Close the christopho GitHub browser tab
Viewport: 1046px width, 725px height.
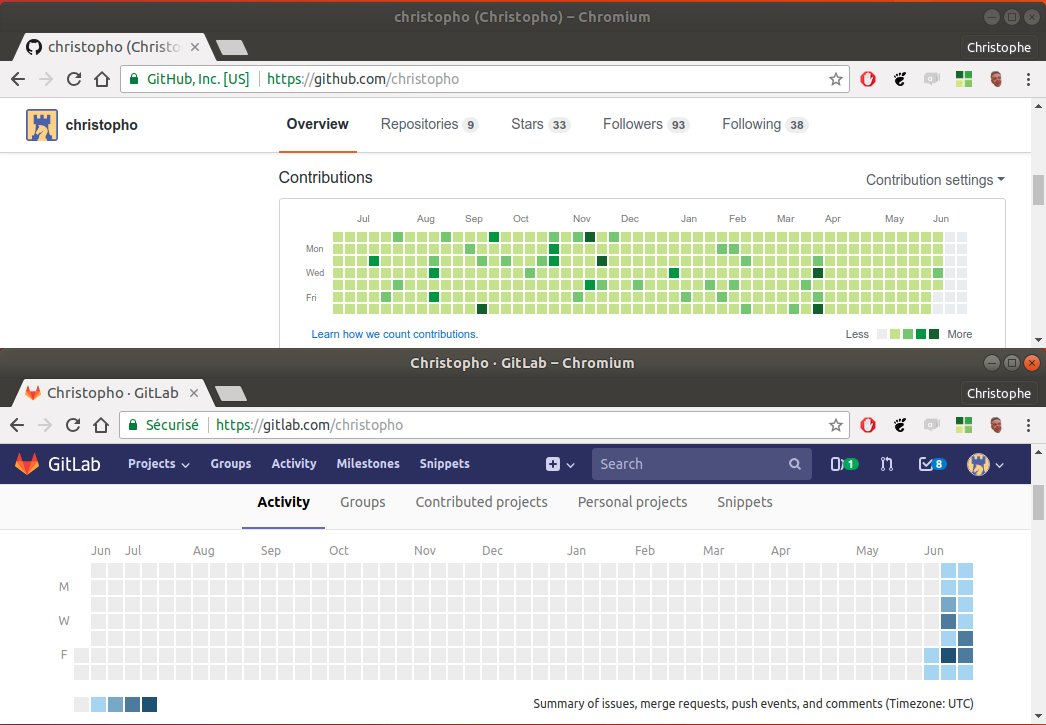195,47
